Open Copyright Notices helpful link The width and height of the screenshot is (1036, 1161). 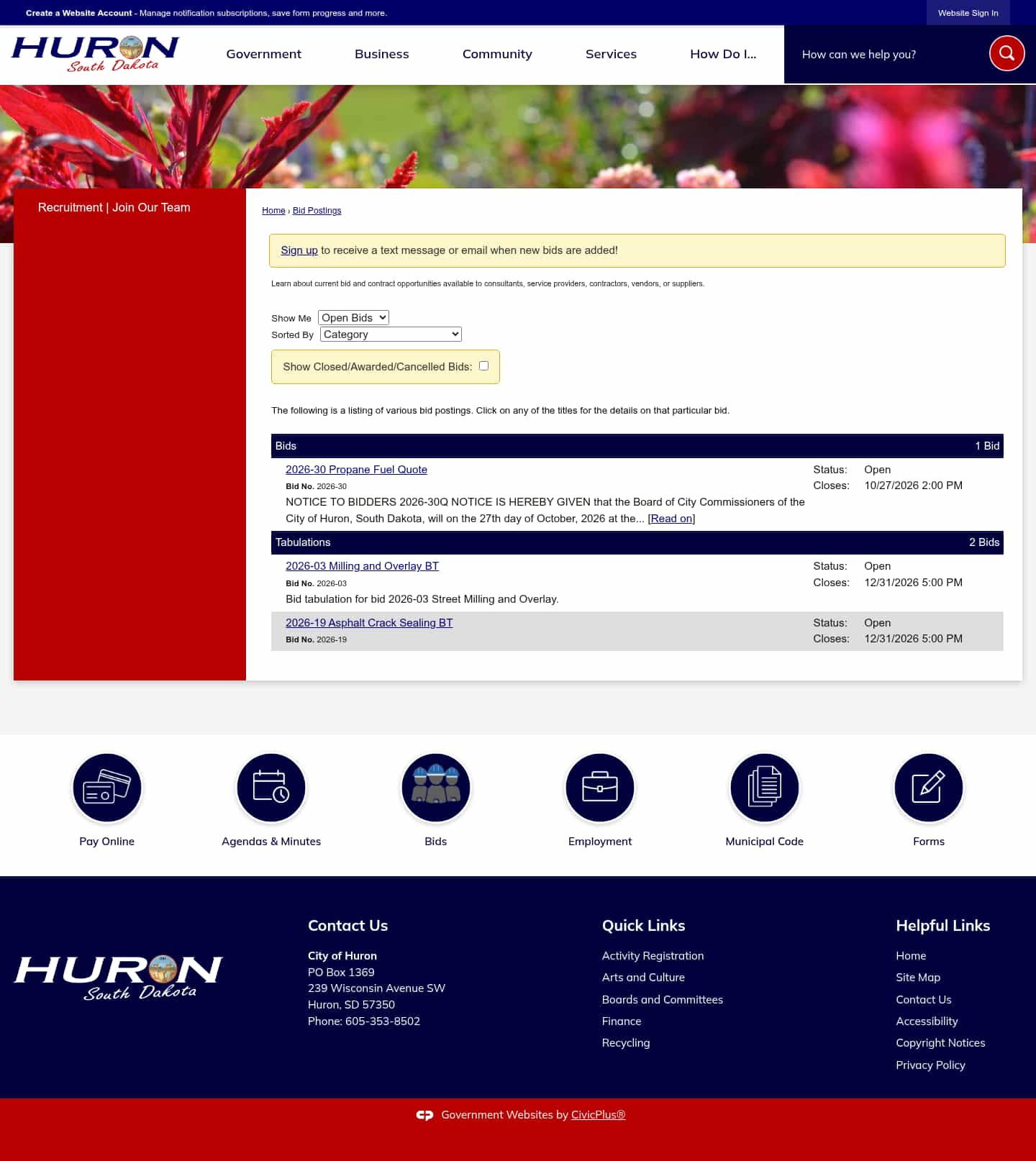[940, 1042]
